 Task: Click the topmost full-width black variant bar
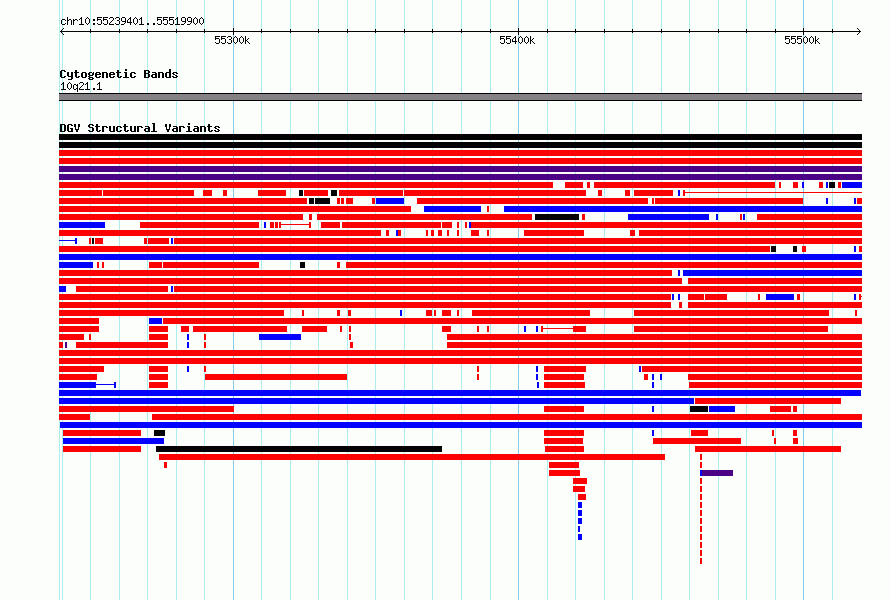pyautogui.click(x=460, y=137)
